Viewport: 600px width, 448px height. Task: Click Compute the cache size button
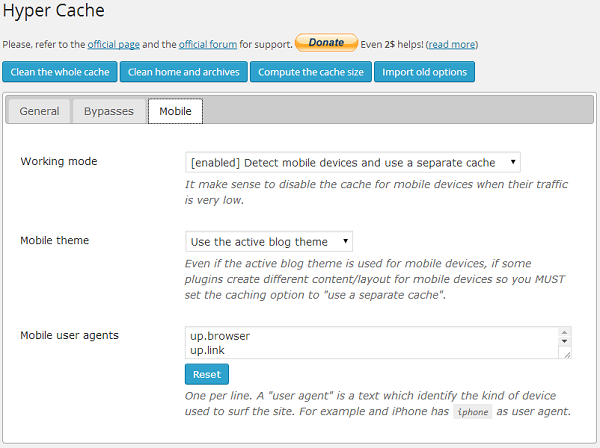click(x=311, y=72)
